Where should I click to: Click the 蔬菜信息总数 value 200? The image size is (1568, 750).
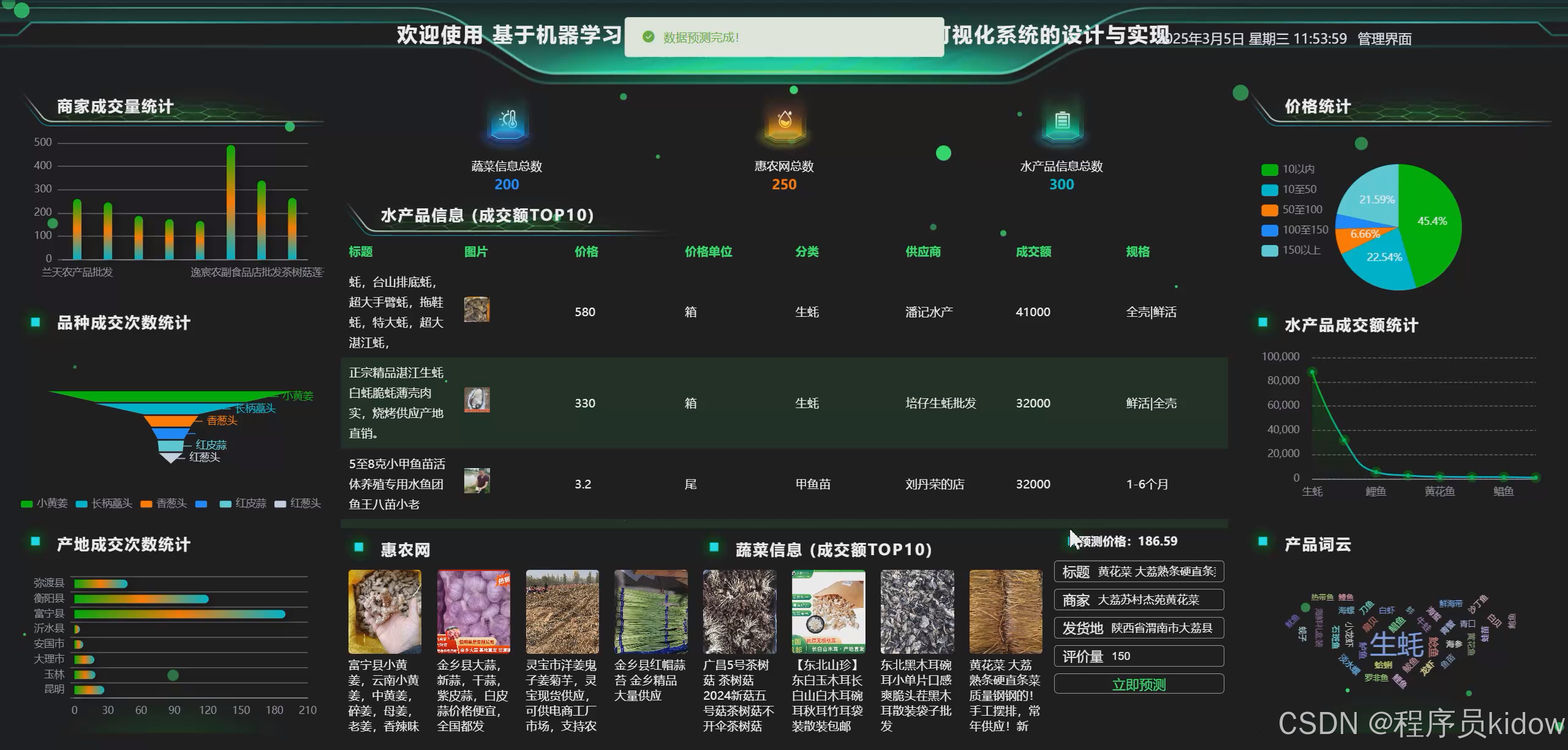tap(507, 184)
